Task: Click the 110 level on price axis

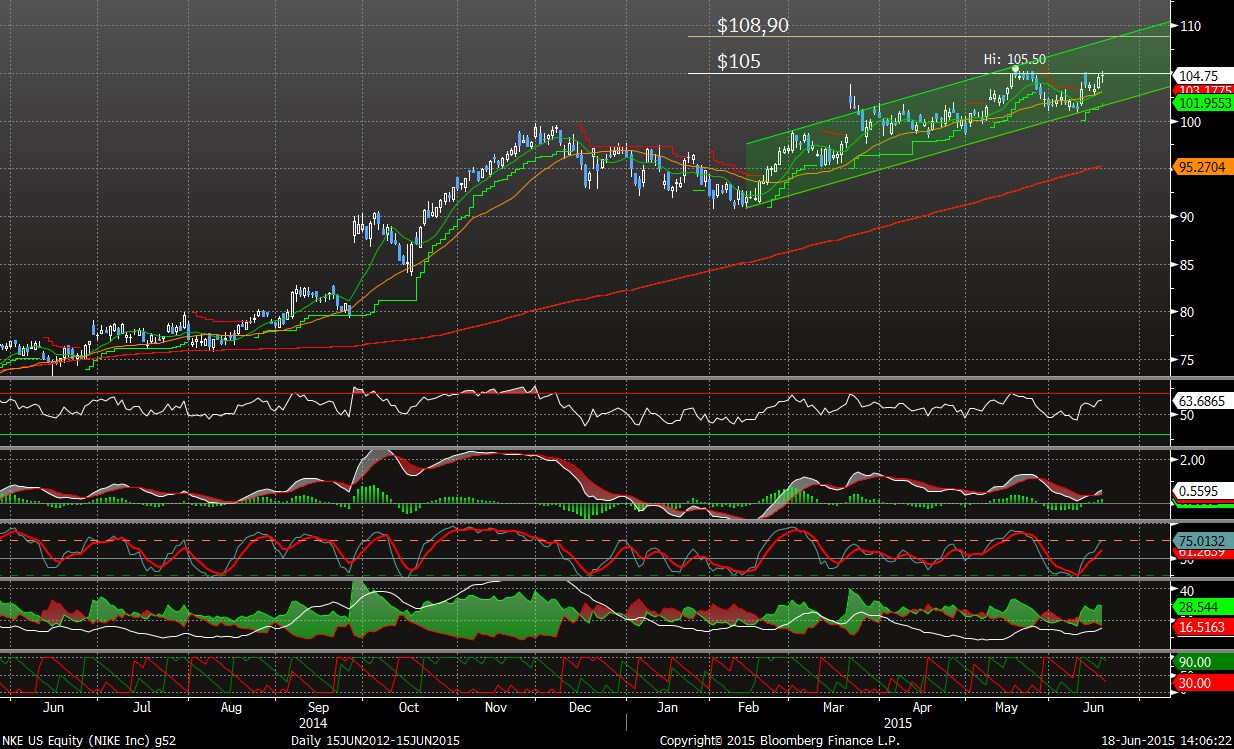Action: [1189, 26]
